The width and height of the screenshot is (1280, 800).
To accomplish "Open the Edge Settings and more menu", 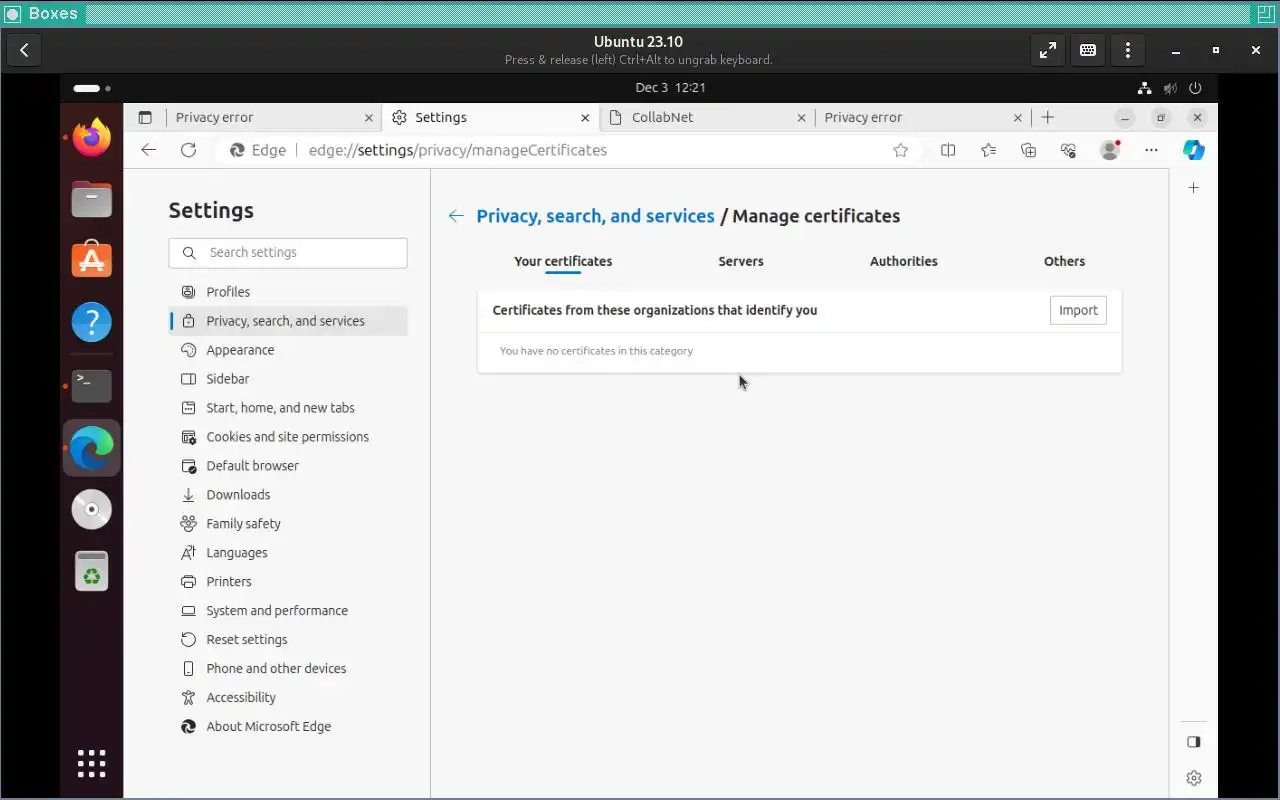I will point(1151,150).
